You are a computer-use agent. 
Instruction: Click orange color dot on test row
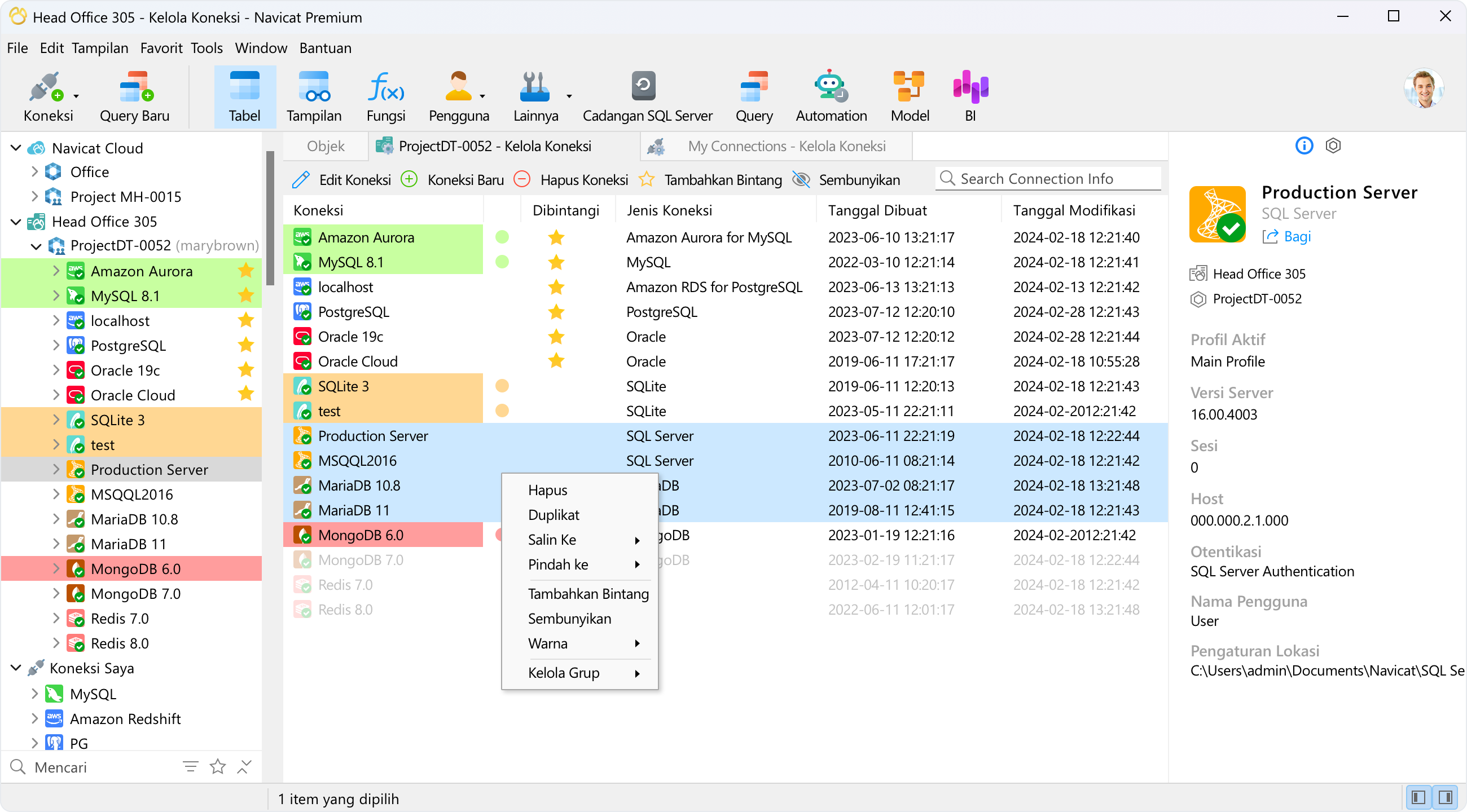pos(502,411)
